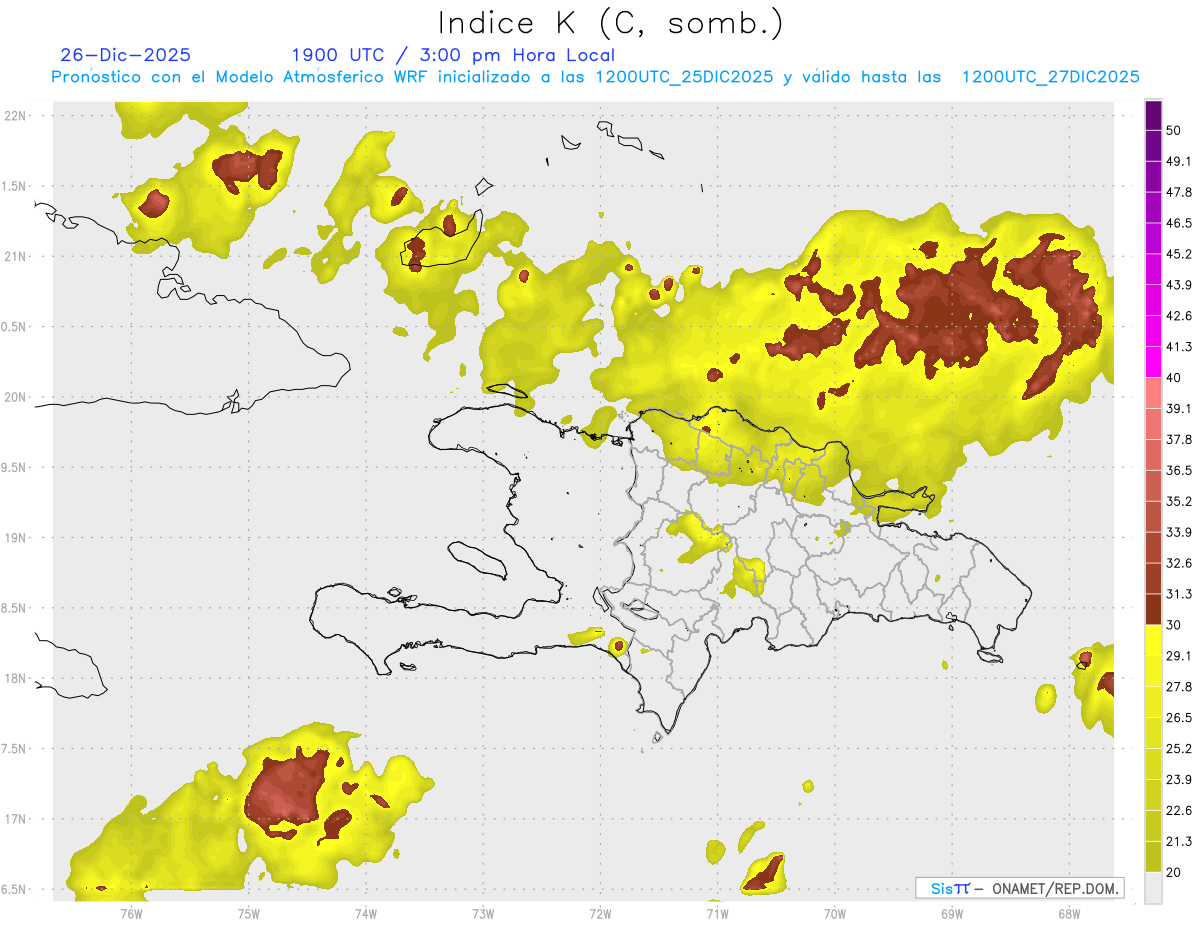Click the latitude label '22N'
The width and height of the screenshot is (1200, 927).
coord(15,115)
